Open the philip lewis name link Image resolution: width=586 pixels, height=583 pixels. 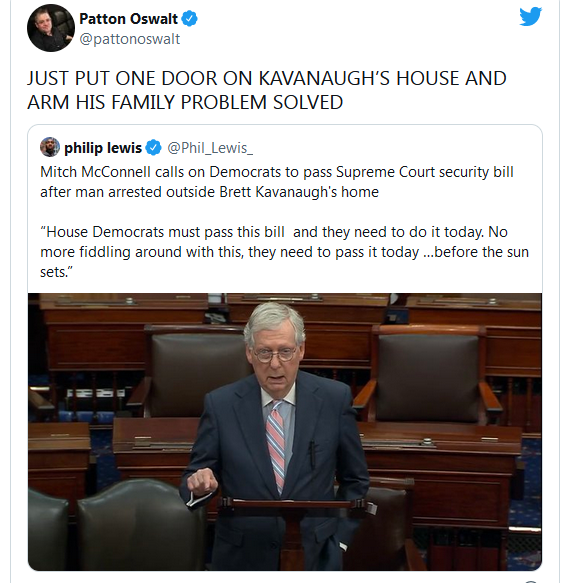click(x=103, y=148)
